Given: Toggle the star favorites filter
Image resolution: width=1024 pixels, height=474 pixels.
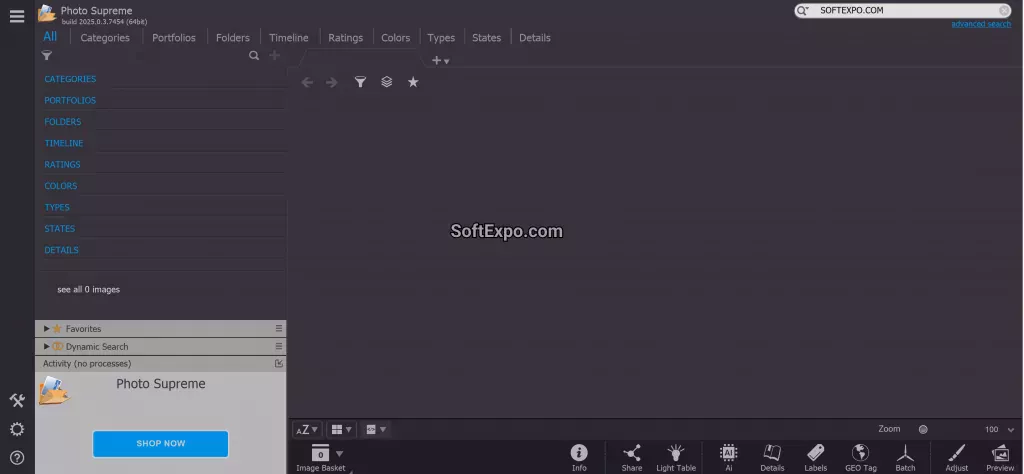Looking at the screenshot, I should 413,82.
